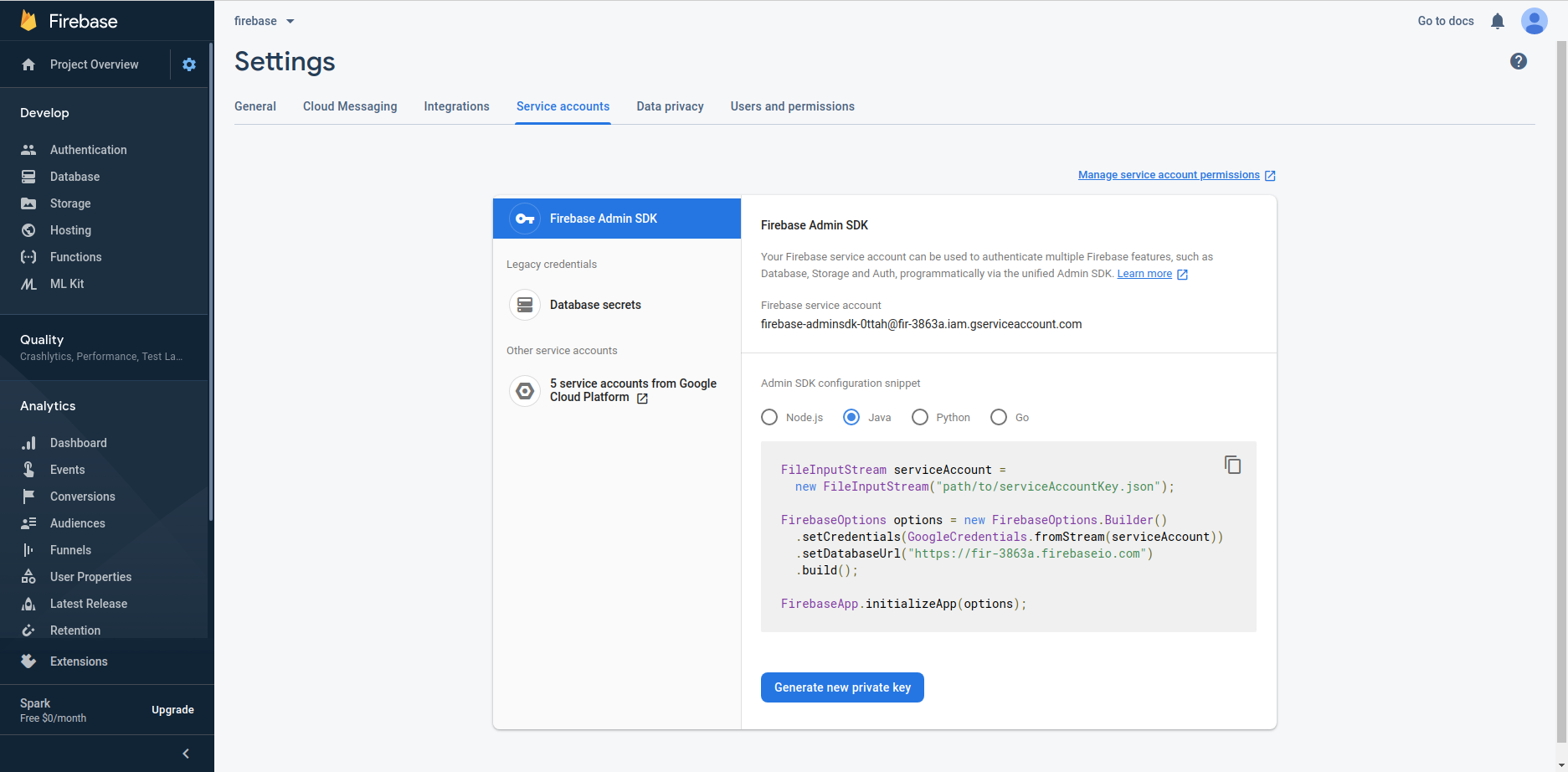
Task: Select Python snippet option
Action: point(920,417)
